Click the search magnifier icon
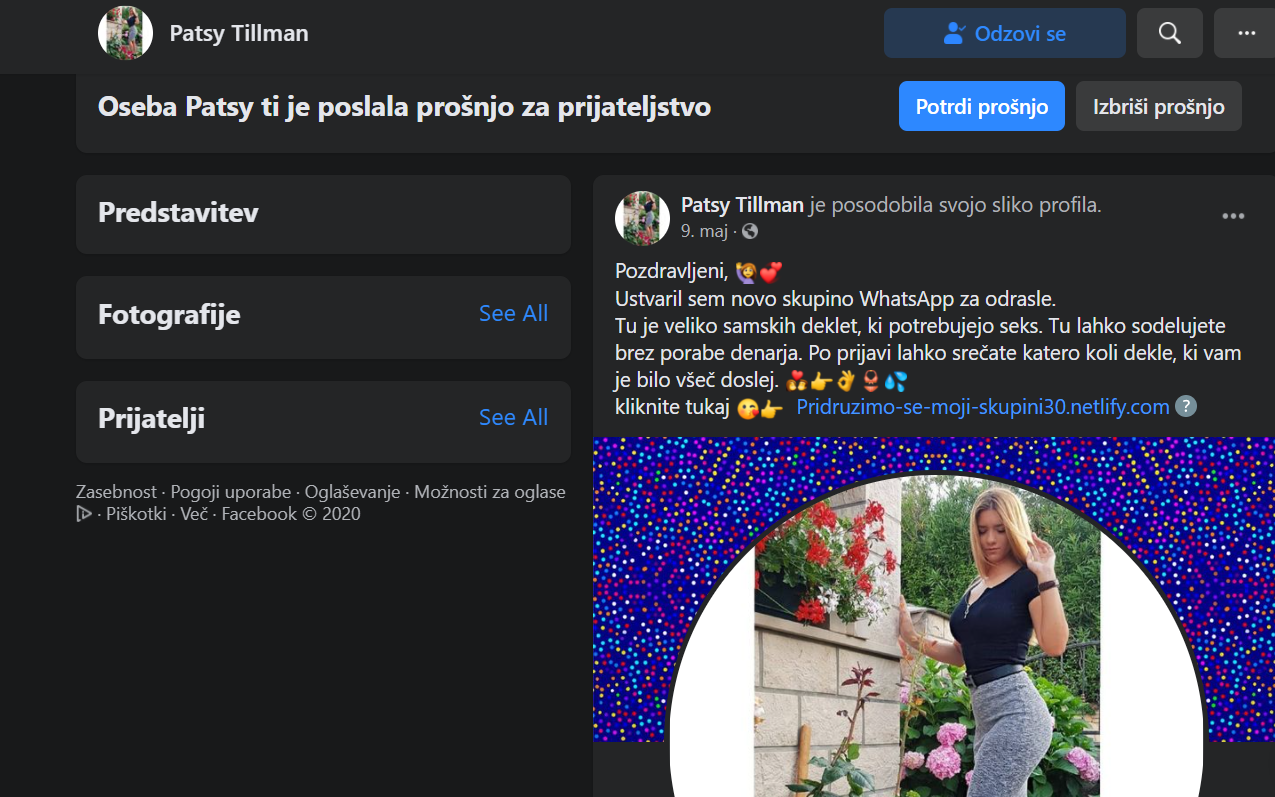The image size is (1275, 797). tap(1169, 33)
